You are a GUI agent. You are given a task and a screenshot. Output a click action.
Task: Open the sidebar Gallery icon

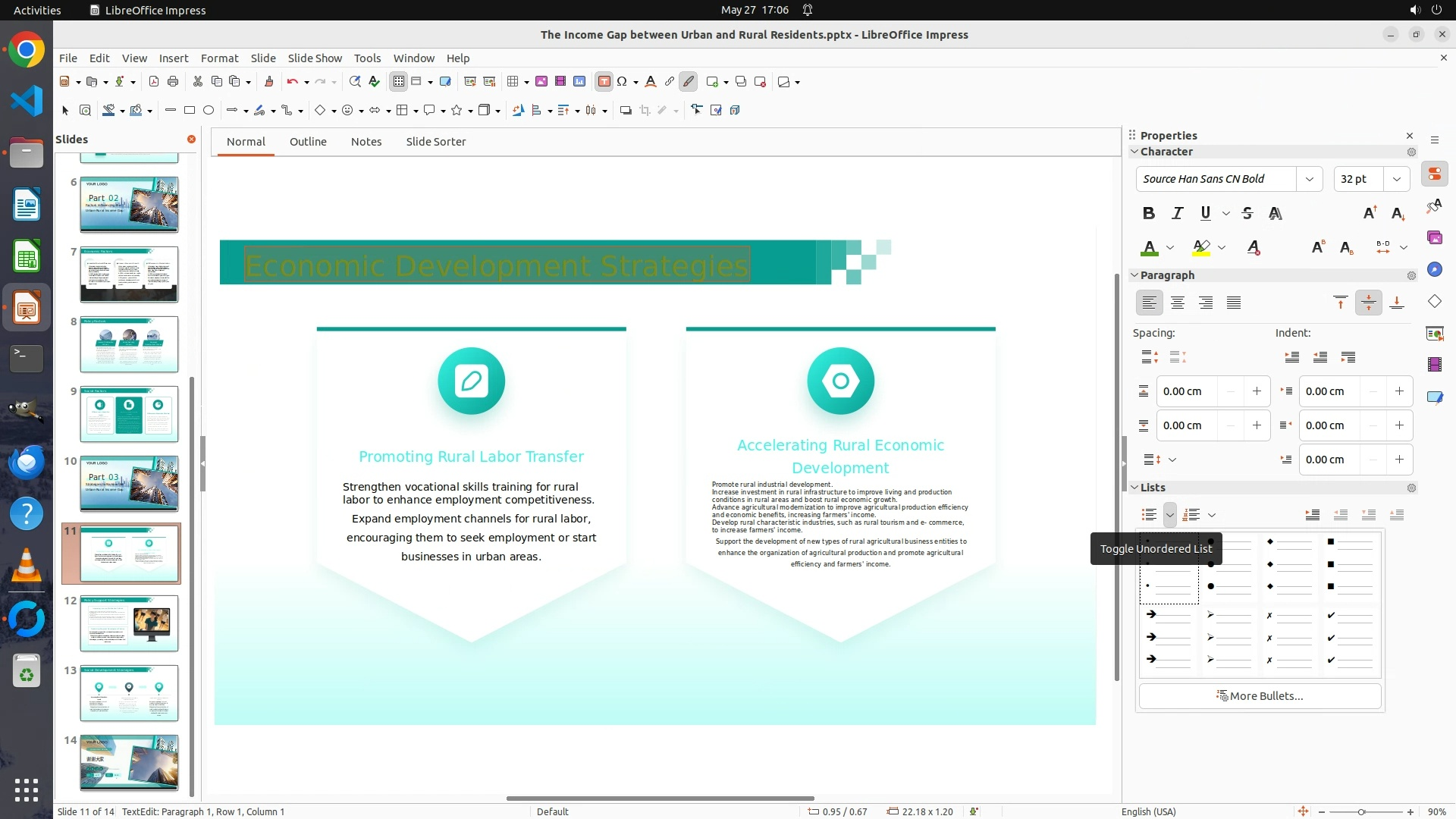point(1435,238)
